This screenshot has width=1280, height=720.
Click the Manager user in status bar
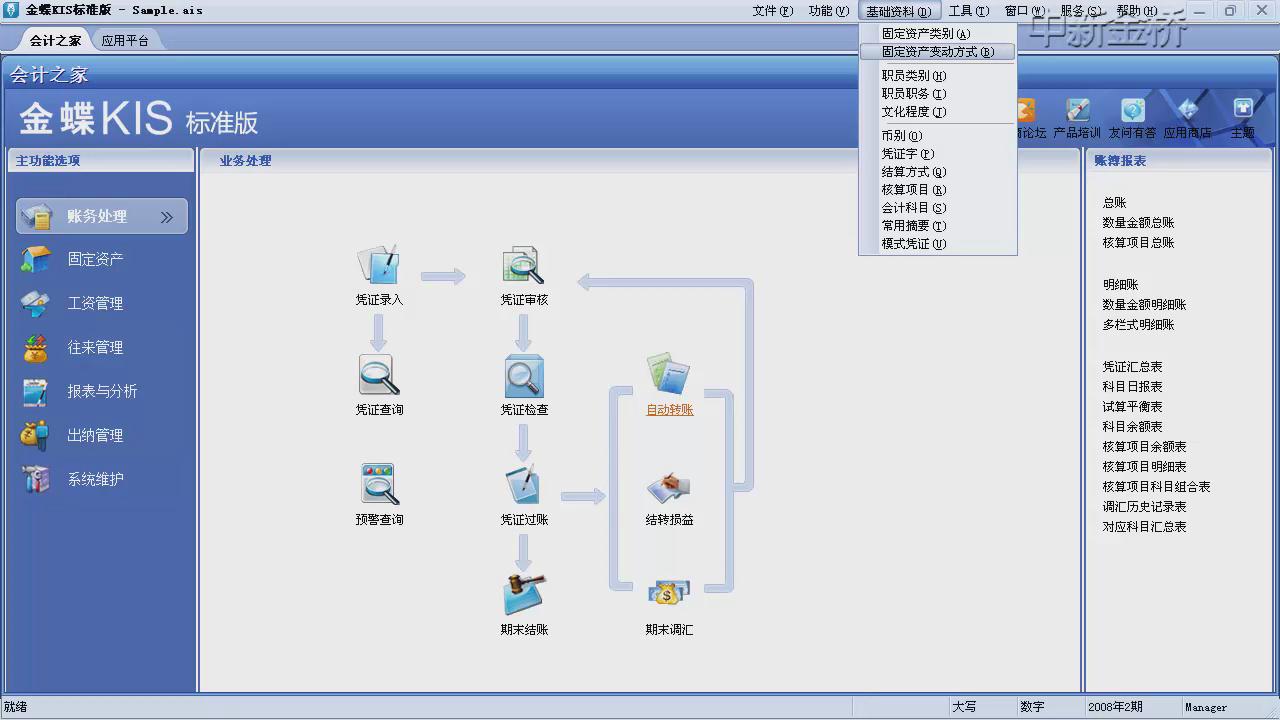(1206, 707)
